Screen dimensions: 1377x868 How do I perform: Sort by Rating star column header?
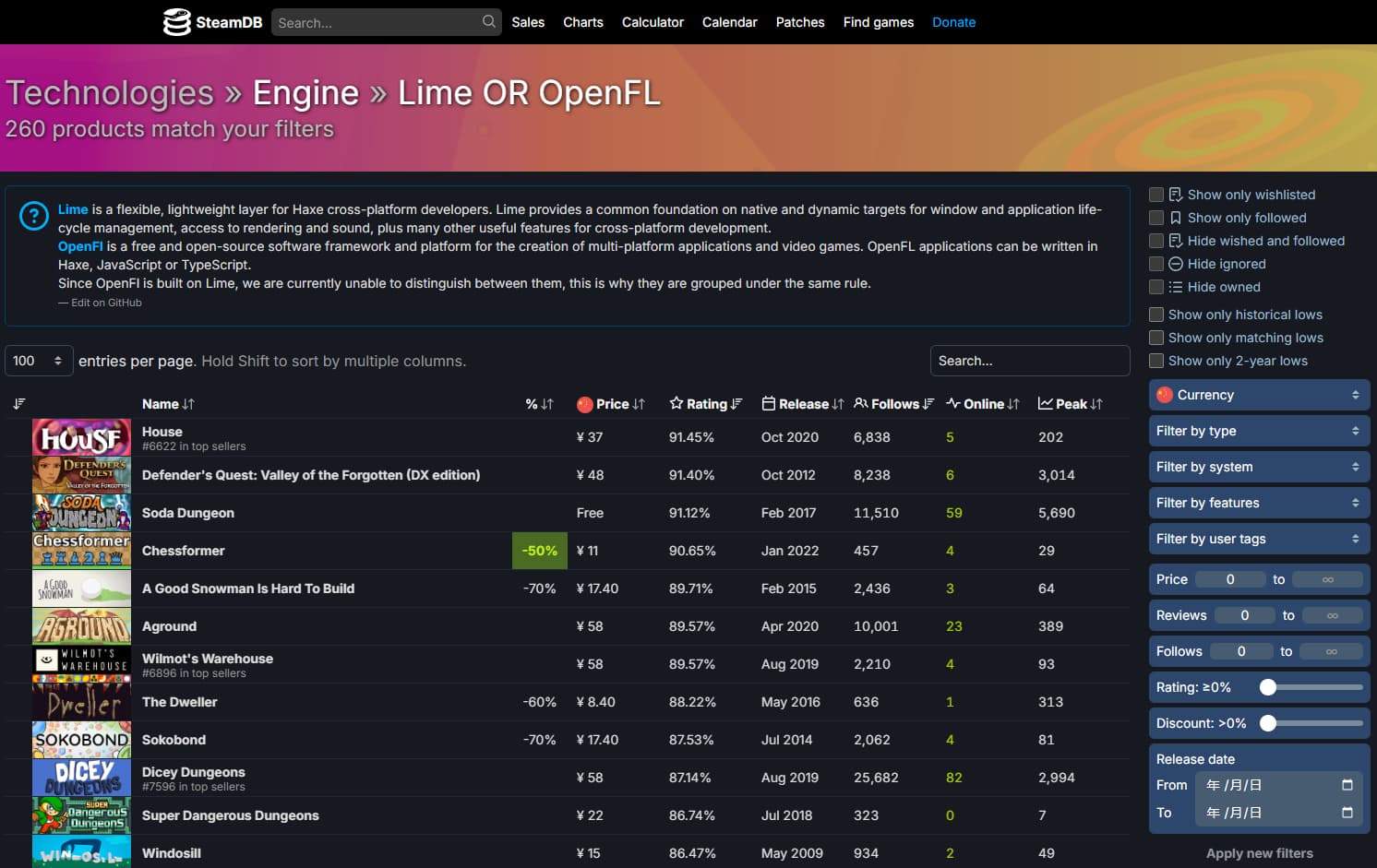pos(705,404)
